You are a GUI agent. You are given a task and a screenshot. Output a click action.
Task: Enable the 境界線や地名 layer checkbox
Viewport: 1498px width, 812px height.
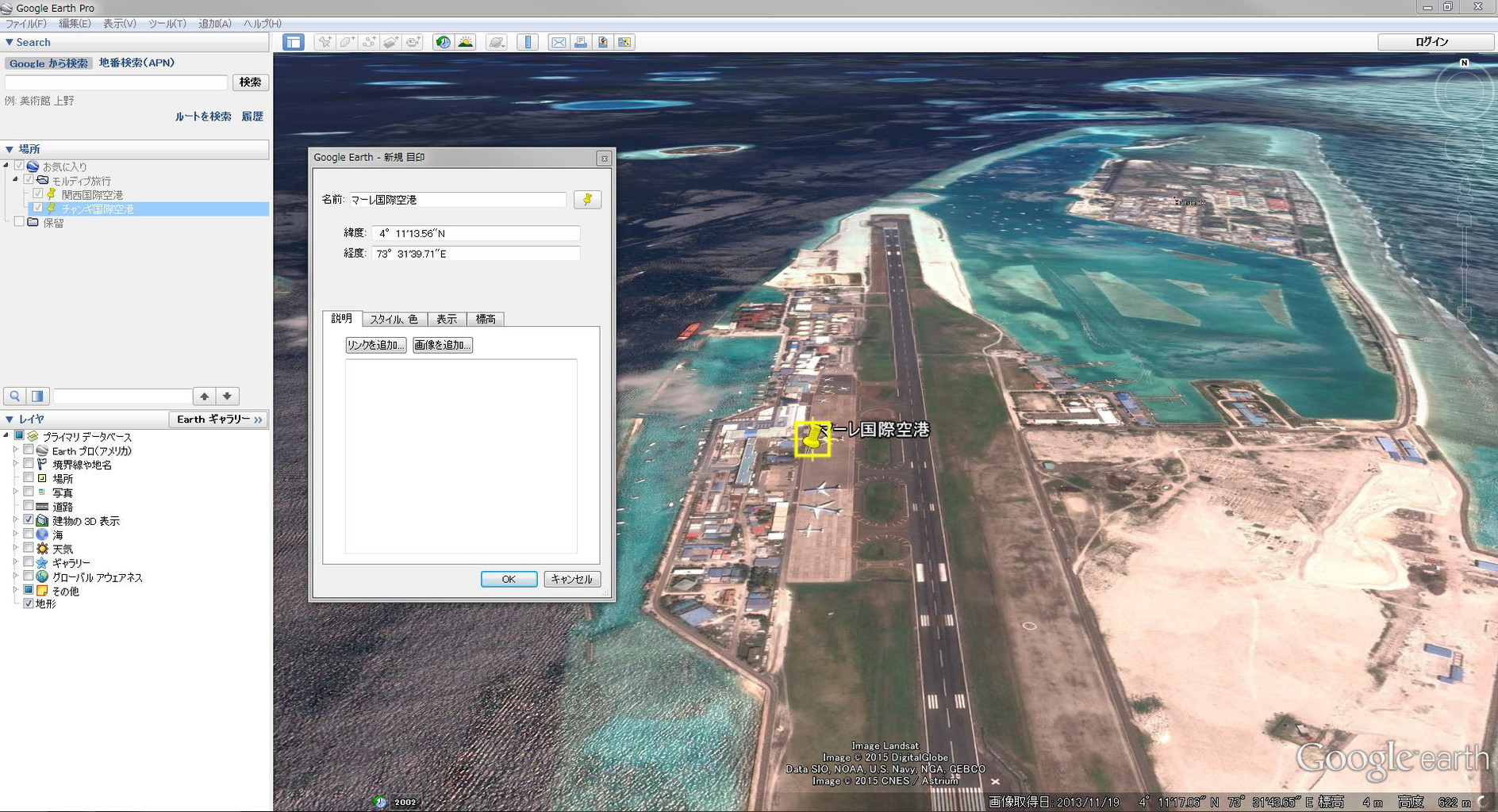coord(29,463)
